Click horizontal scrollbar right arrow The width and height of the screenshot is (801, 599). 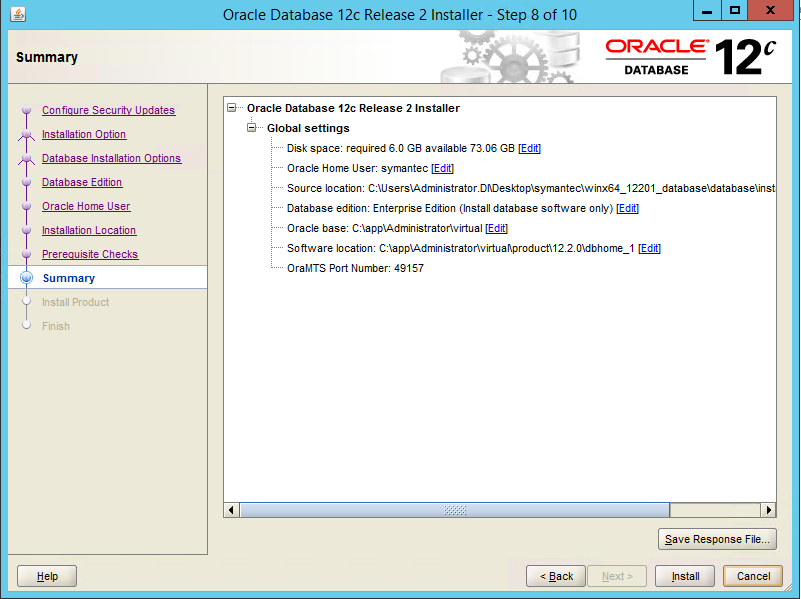tap(768, 510)
